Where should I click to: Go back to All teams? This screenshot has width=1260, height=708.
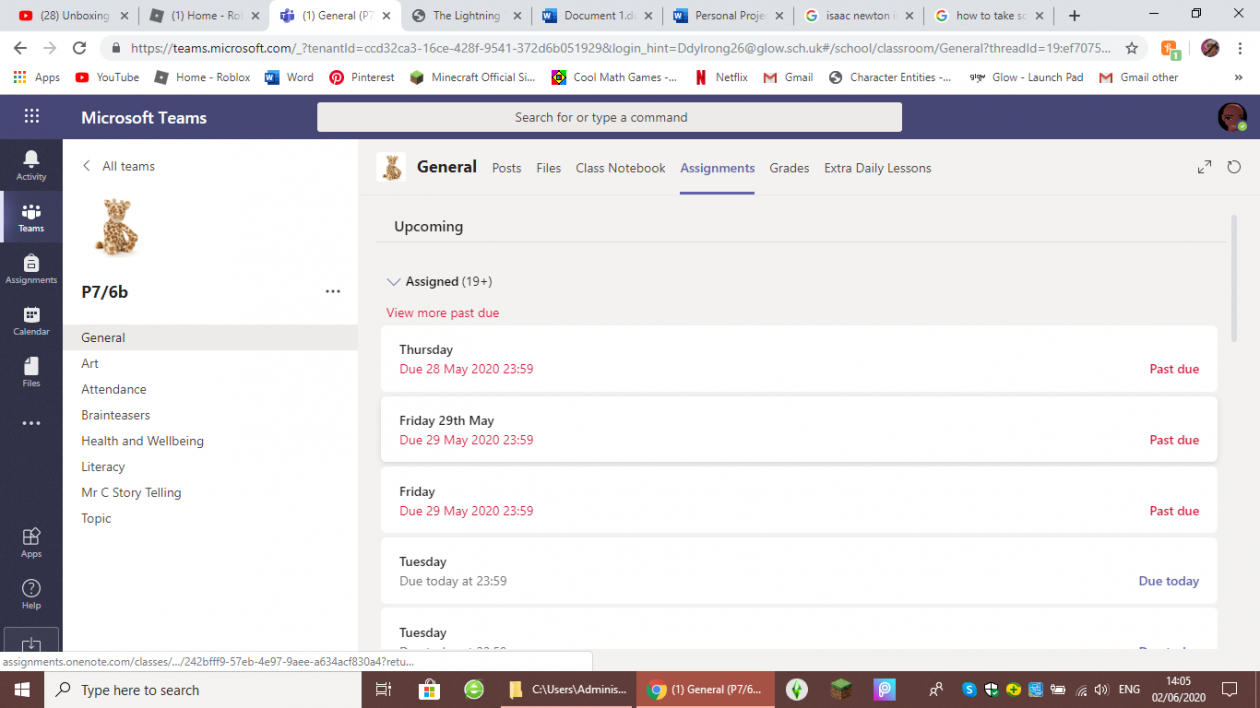118,166
